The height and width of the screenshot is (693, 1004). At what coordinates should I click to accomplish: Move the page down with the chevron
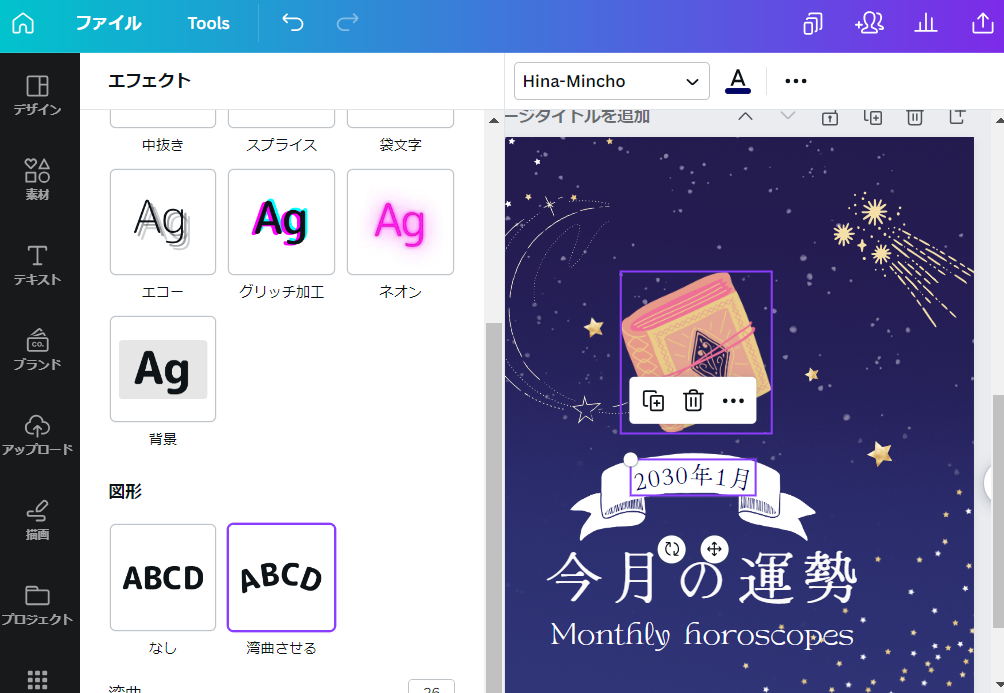click(788, 116)
